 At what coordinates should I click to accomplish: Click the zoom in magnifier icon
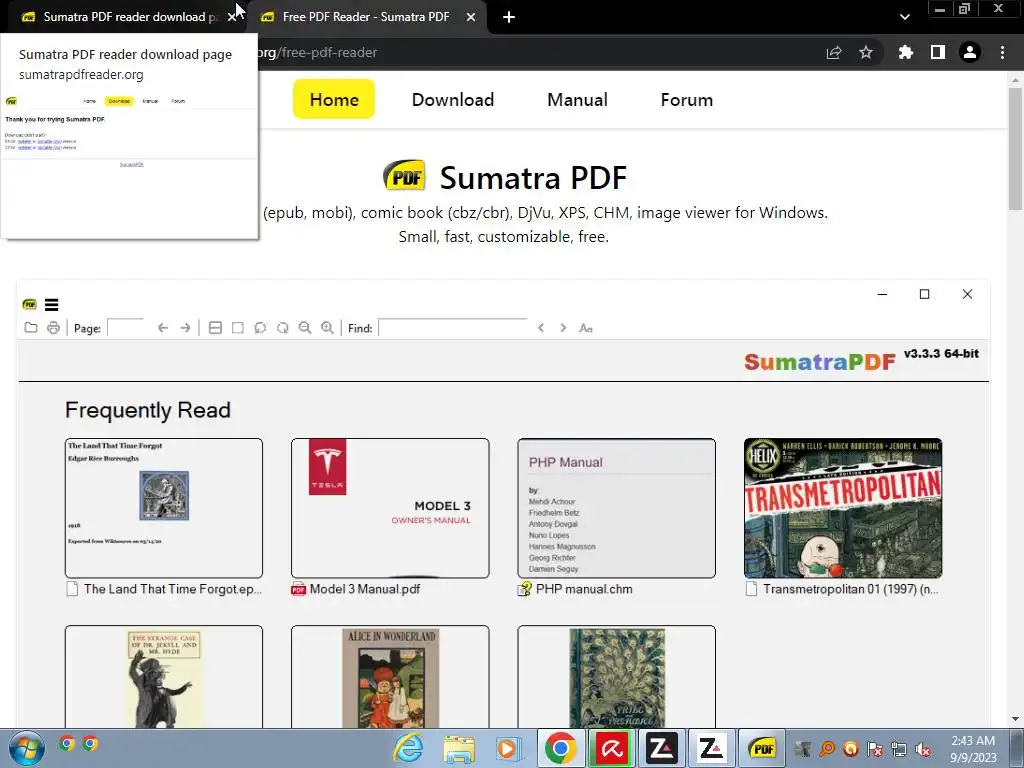click(327, 328)
